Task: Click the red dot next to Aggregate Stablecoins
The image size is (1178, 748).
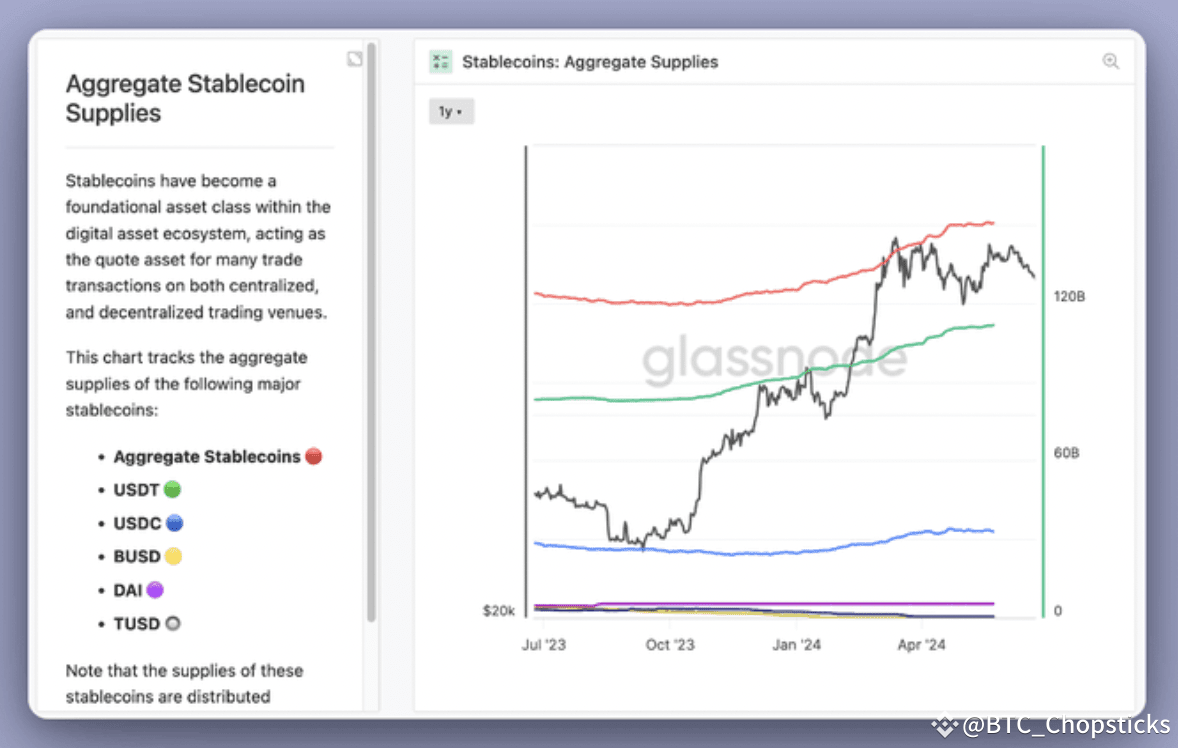Action: tap(314, 457)
